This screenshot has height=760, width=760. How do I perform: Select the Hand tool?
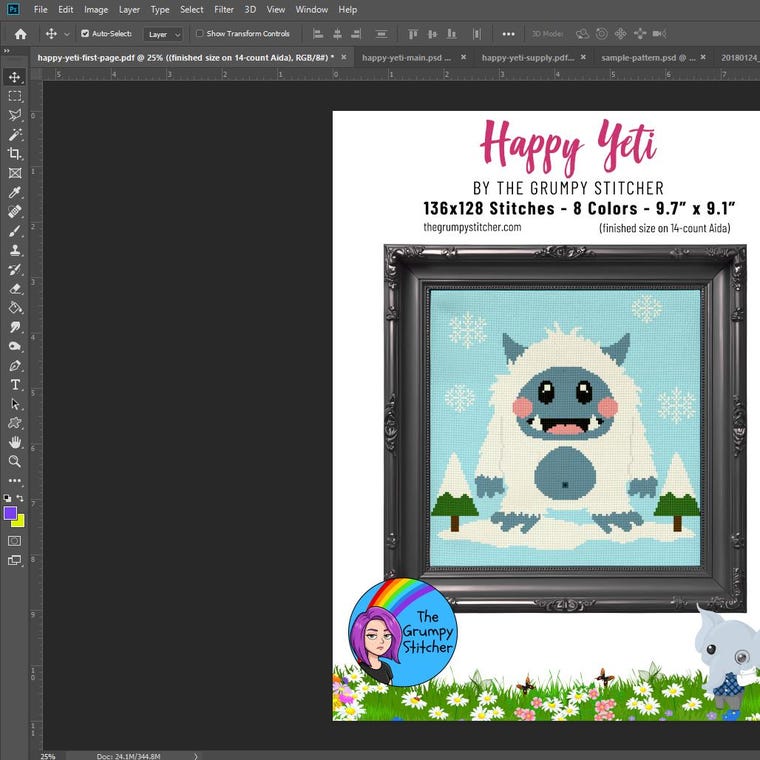click(x=15, y=442)
